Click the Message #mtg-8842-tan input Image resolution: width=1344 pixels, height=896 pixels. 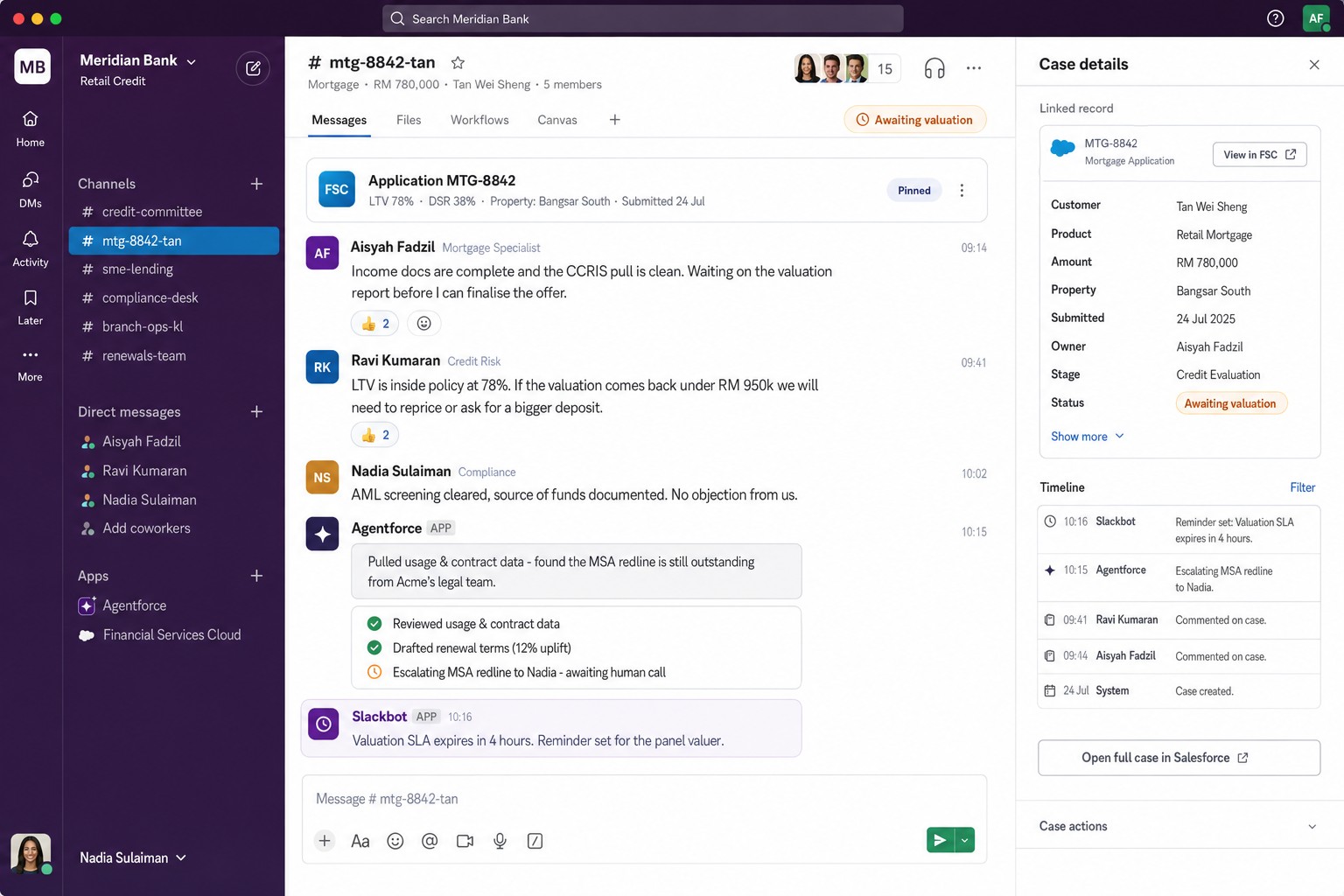click(644, 799)
